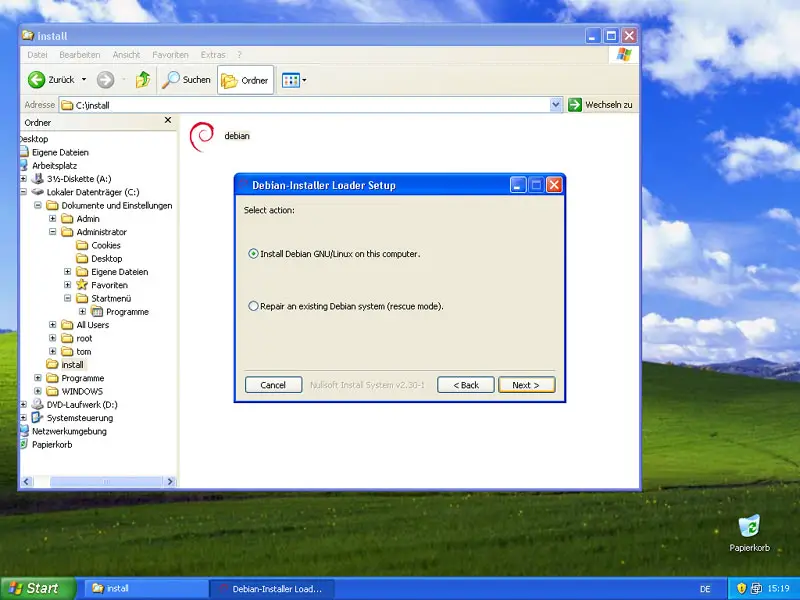Cancel the Debian-Installer Loader Setup

[x=273, y=384]
